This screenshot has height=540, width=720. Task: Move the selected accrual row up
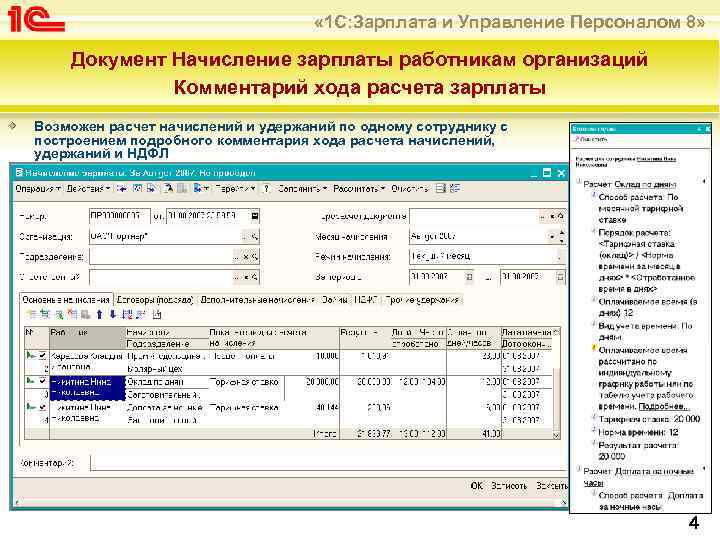pos(99,315)
